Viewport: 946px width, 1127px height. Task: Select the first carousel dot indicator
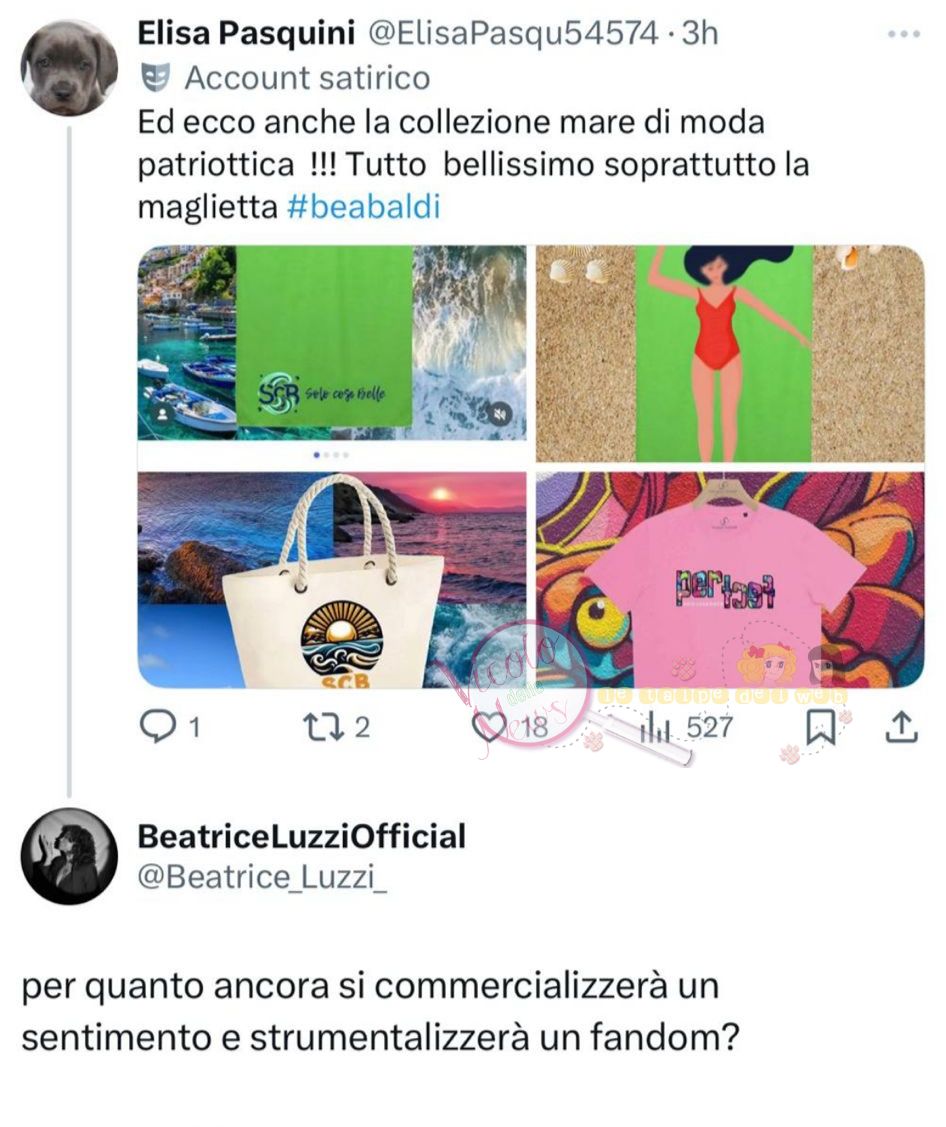[x=318, y=454]
